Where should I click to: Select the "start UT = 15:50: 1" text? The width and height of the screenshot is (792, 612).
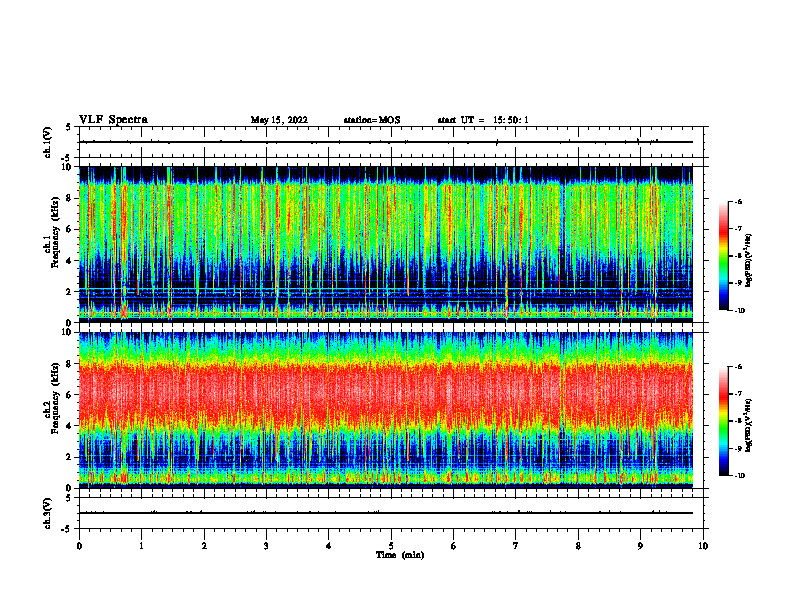[x=483, y=120]
